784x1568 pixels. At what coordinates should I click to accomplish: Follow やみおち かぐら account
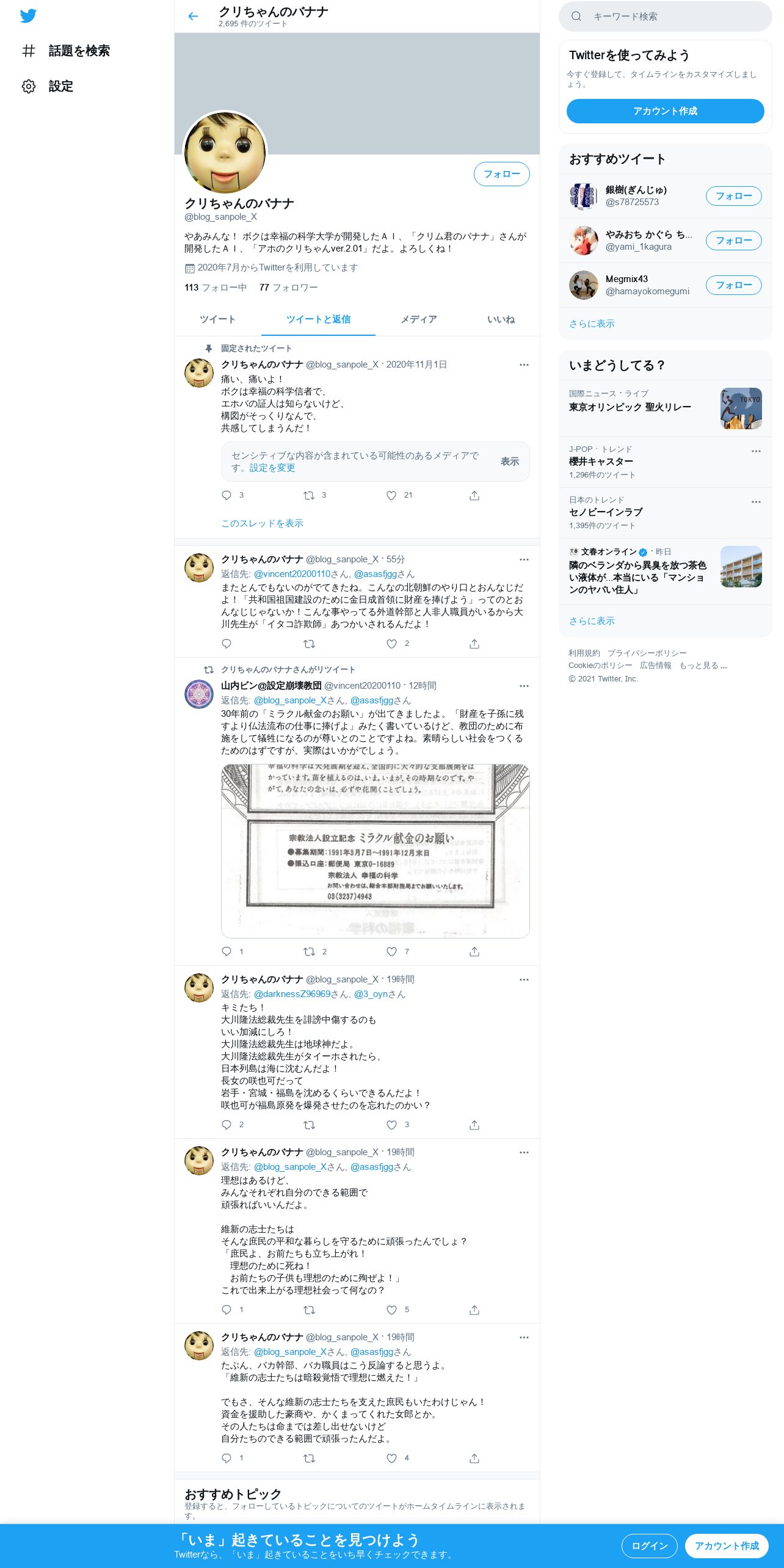coord(733,241)
